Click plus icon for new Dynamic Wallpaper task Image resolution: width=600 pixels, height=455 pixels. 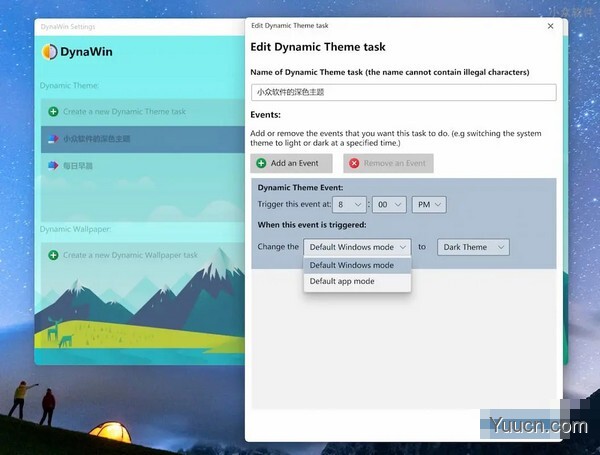point(53,255)
